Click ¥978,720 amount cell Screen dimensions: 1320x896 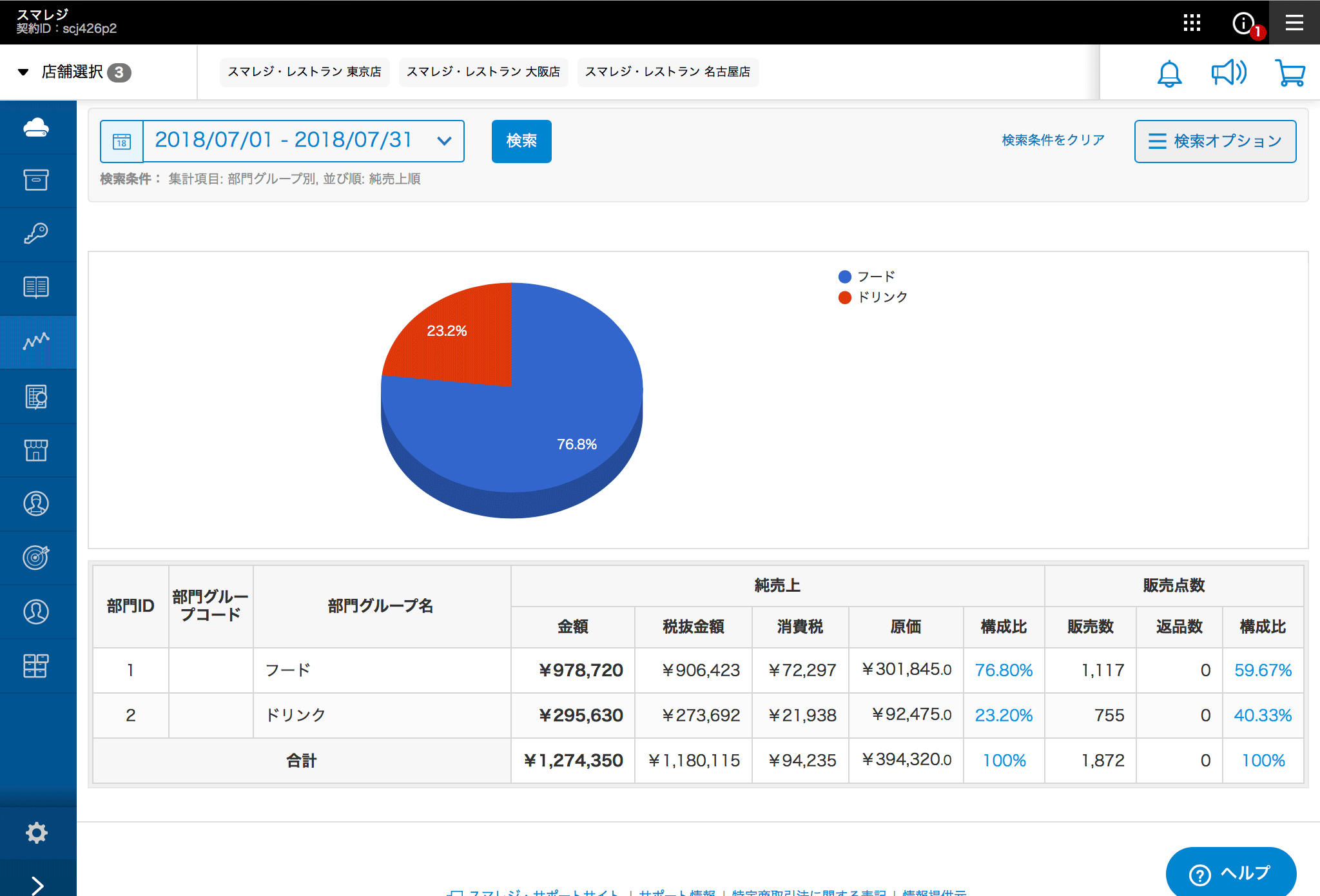pyautogui.click(x=573, y=670)
